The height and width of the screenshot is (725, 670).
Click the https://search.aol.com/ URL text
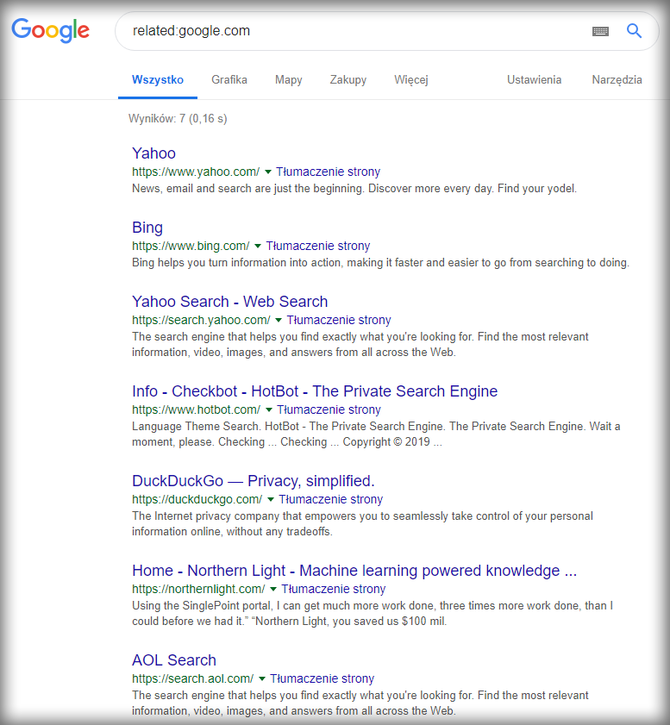(193, 678)
